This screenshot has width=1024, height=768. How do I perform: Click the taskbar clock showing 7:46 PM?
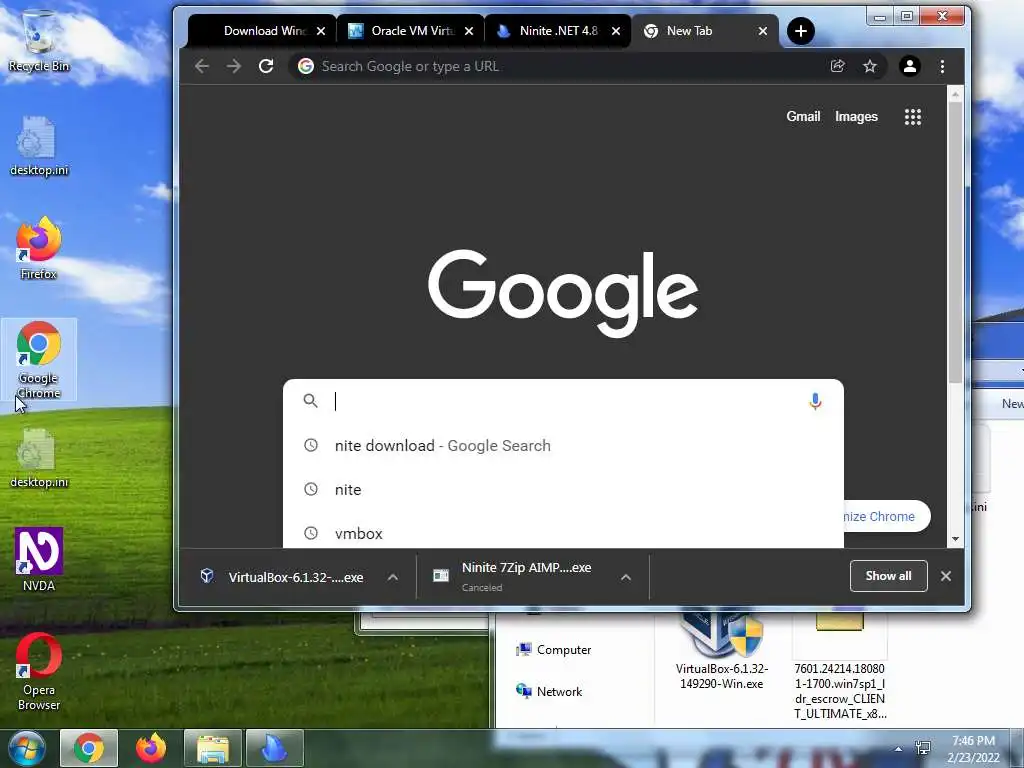[x=973, y=749]
